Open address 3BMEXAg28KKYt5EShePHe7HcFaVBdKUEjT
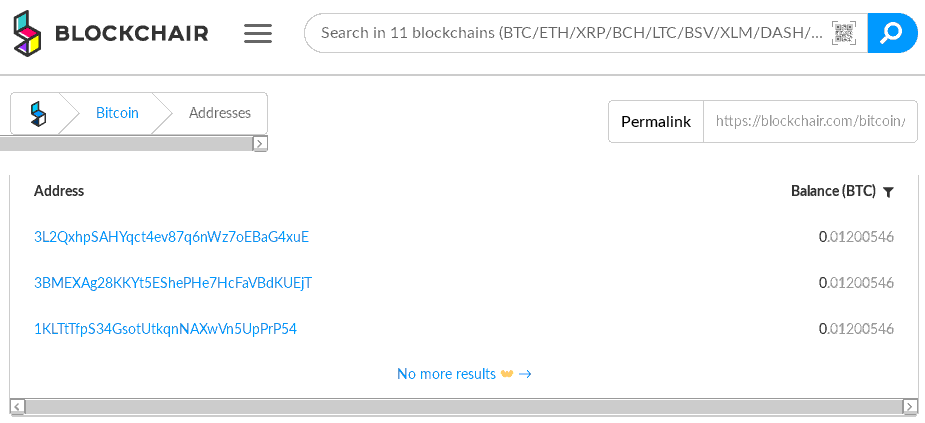Viewport: 925px width, 423px height. [x=173, y=283]
